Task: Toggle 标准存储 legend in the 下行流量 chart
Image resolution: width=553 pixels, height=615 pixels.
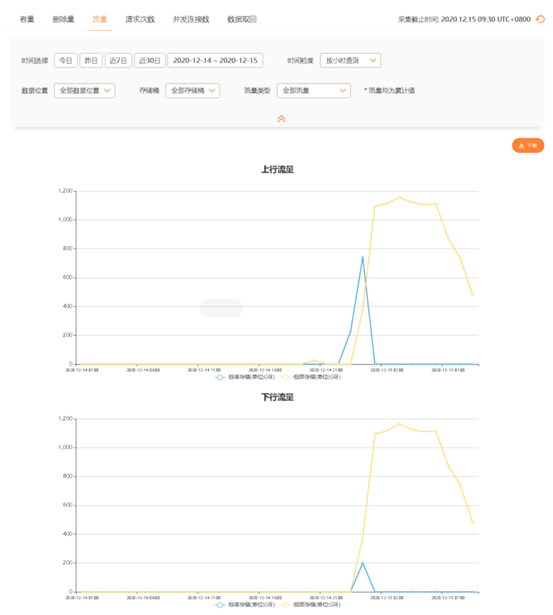Action: tap(245, 604)
